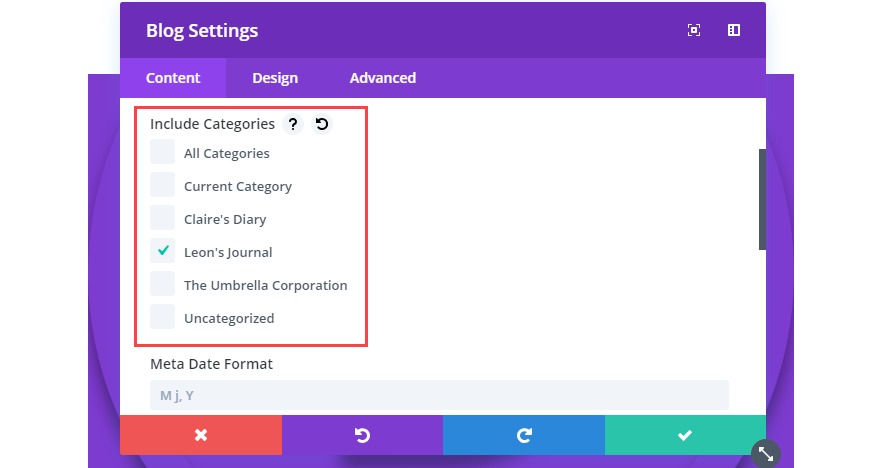The height and width of the screenshot is (468, 880).
Task: Switch to the Content tab
Action: [173, 78]
